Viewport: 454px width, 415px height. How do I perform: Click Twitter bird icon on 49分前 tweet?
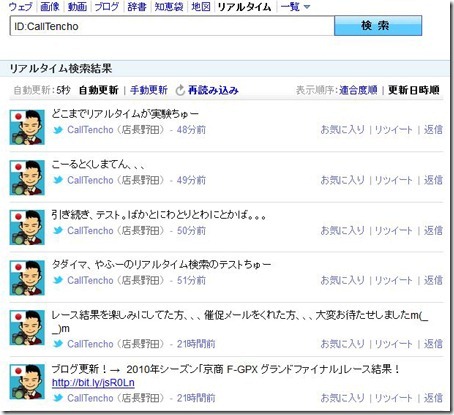(x=58, y=180)
